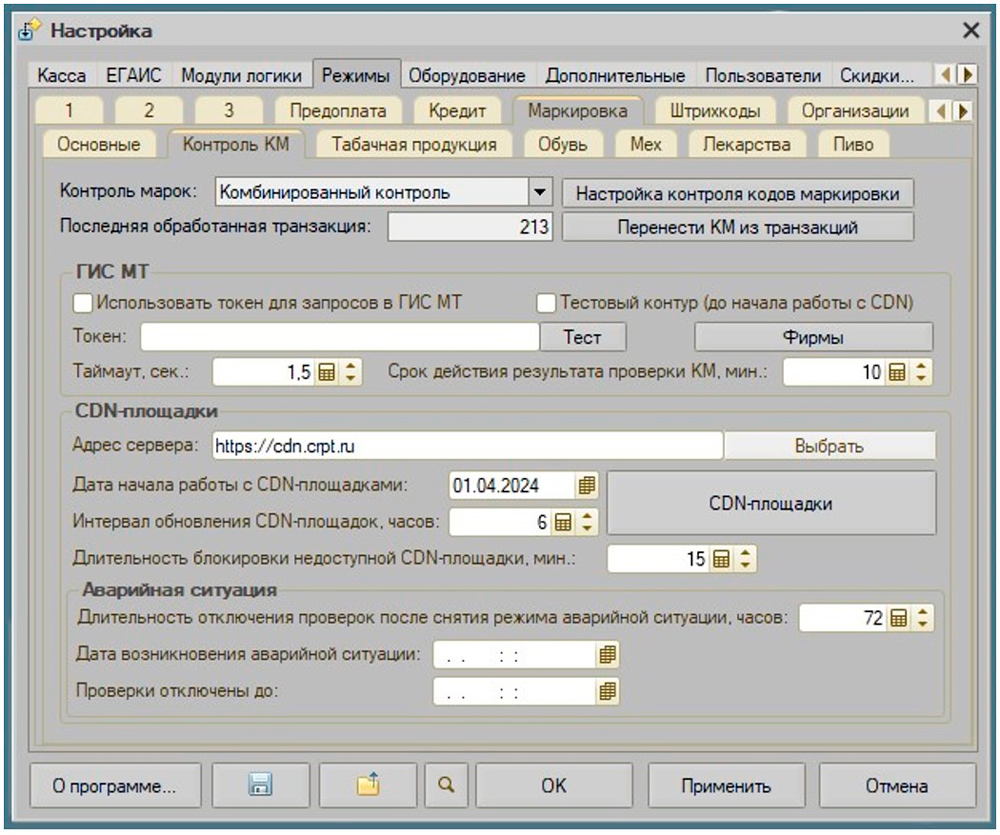Open the 'Табачная продукция' tab
Screen dimensions: 1000x835
[413, 144]
